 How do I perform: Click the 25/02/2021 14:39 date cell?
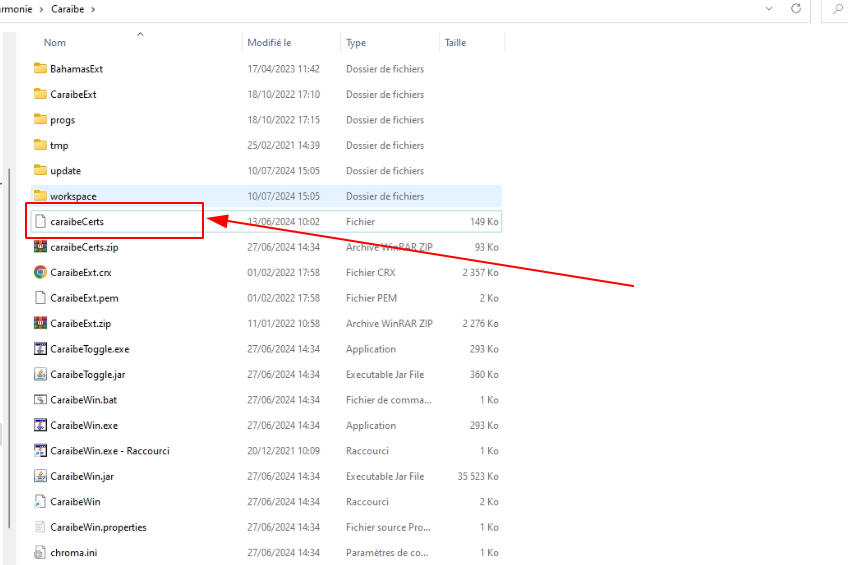click(283, 145)
